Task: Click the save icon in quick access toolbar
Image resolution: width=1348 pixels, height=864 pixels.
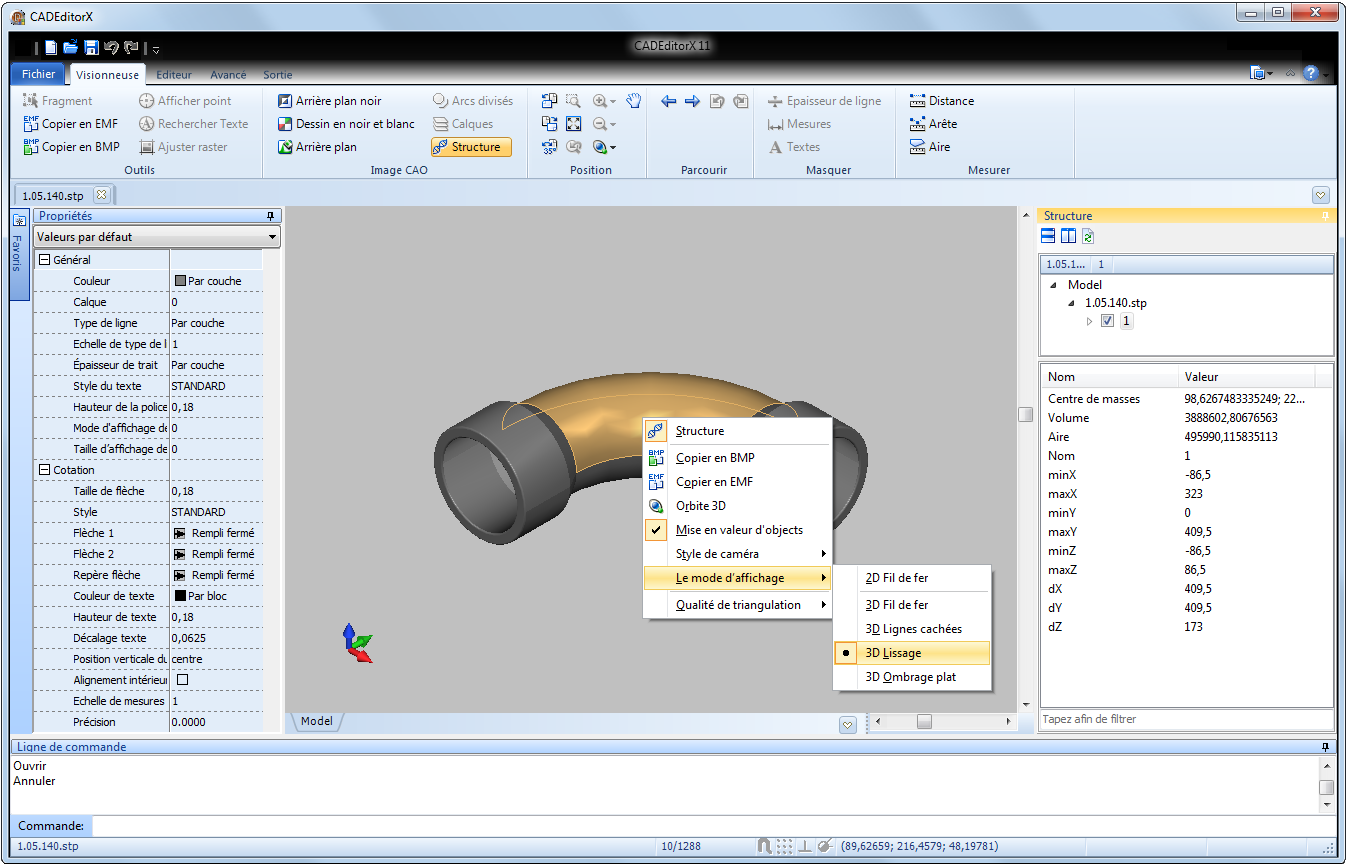Action: tap(91, 47)
